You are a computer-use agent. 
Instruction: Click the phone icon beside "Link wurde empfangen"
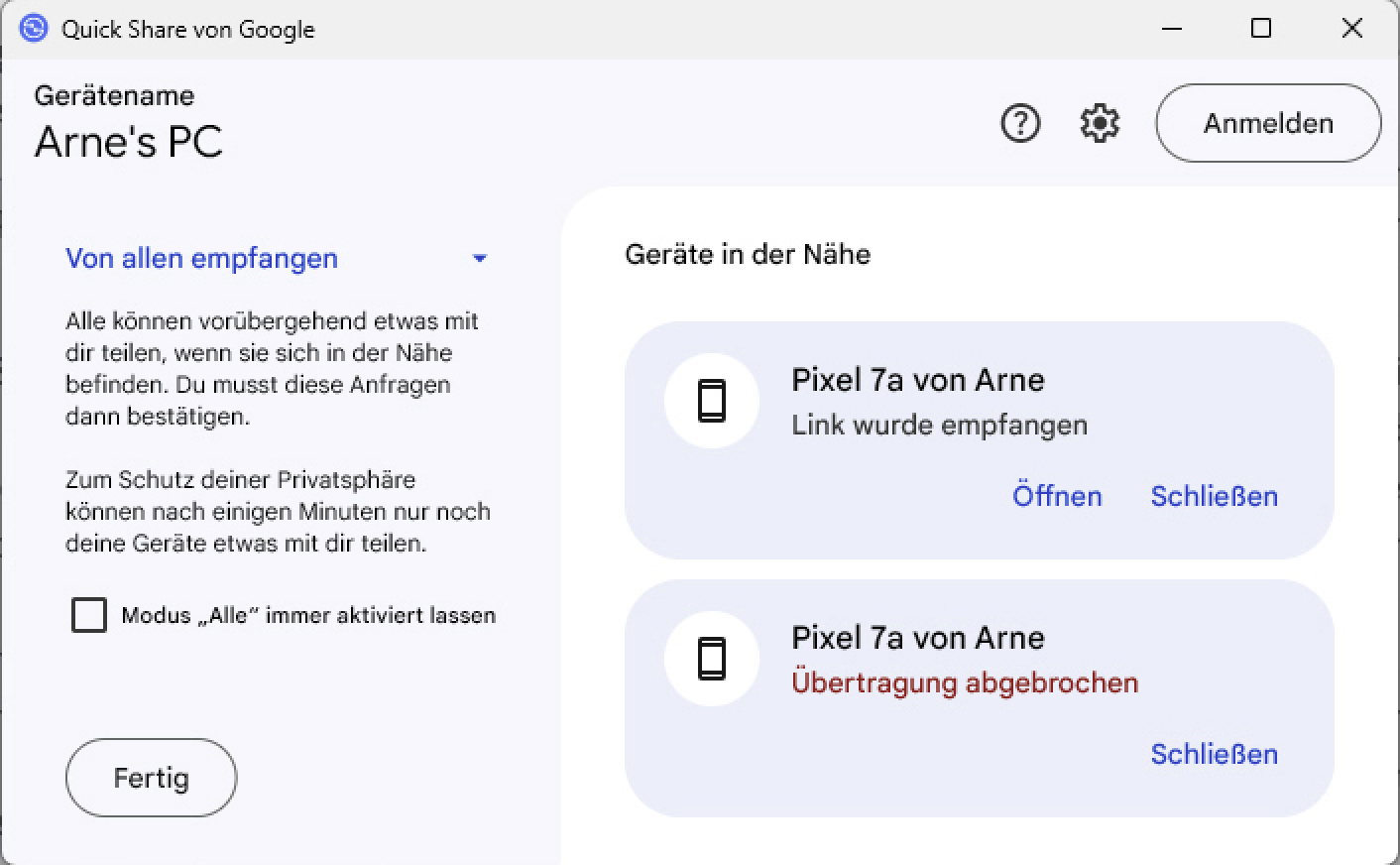click(711, 401)
